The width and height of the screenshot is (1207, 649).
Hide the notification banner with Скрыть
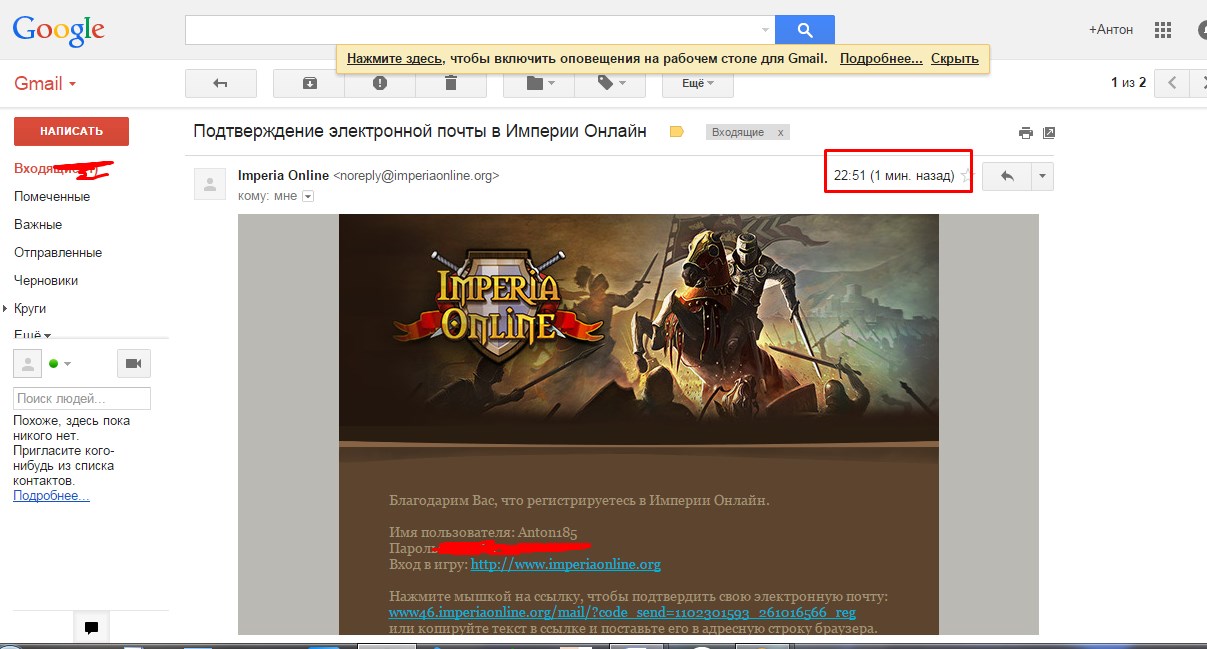click(x=955, y=58)
